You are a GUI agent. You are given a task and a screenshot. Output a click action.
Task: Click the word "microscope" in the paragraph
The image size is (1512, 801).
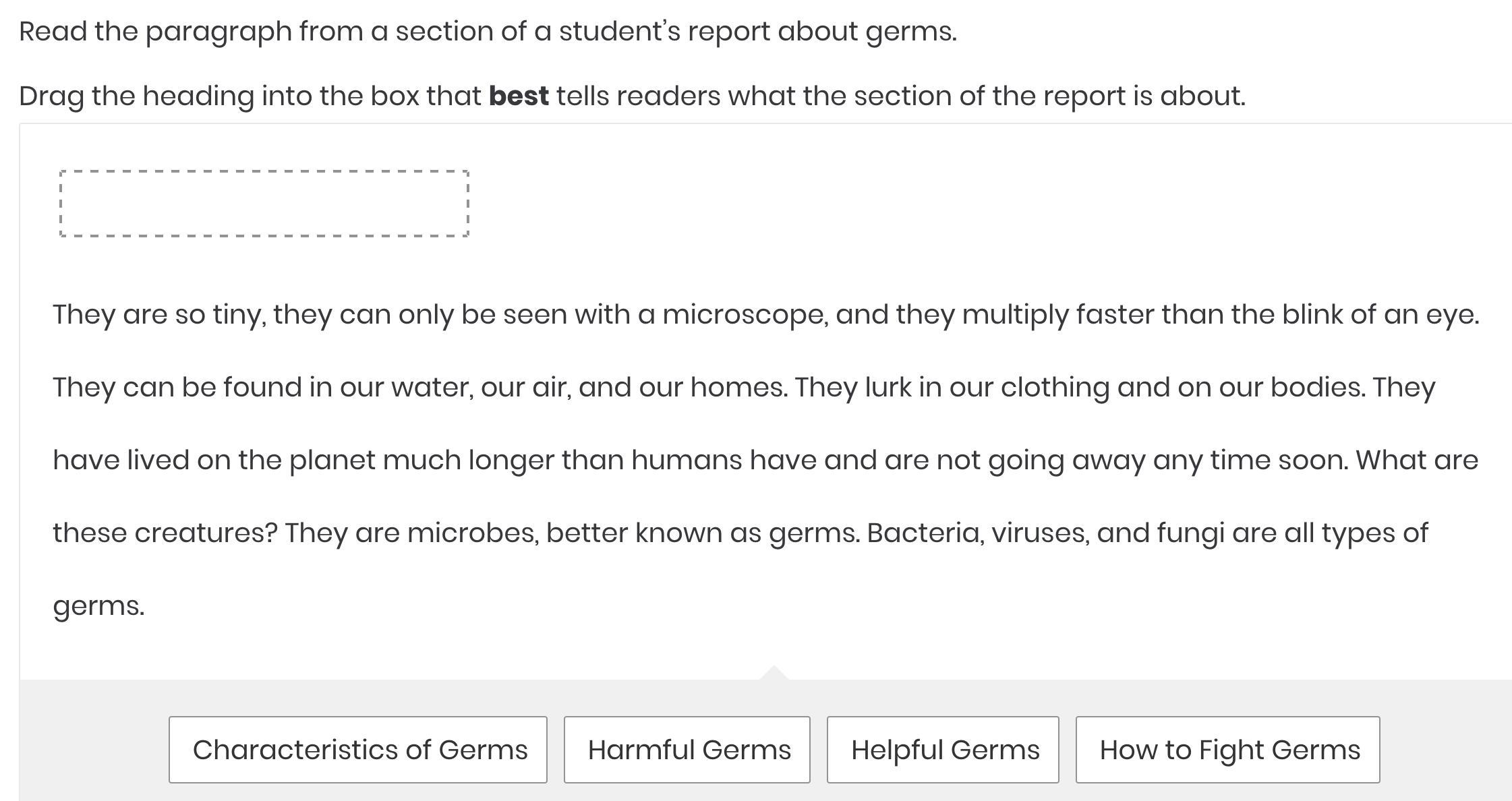[x=745, y=315]
